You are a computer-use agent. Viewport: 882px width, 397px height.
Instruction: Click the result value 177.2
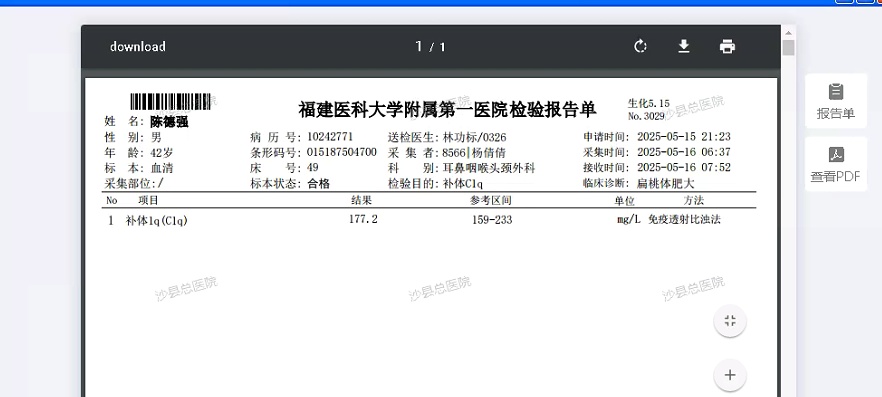(x=363, y=219)
